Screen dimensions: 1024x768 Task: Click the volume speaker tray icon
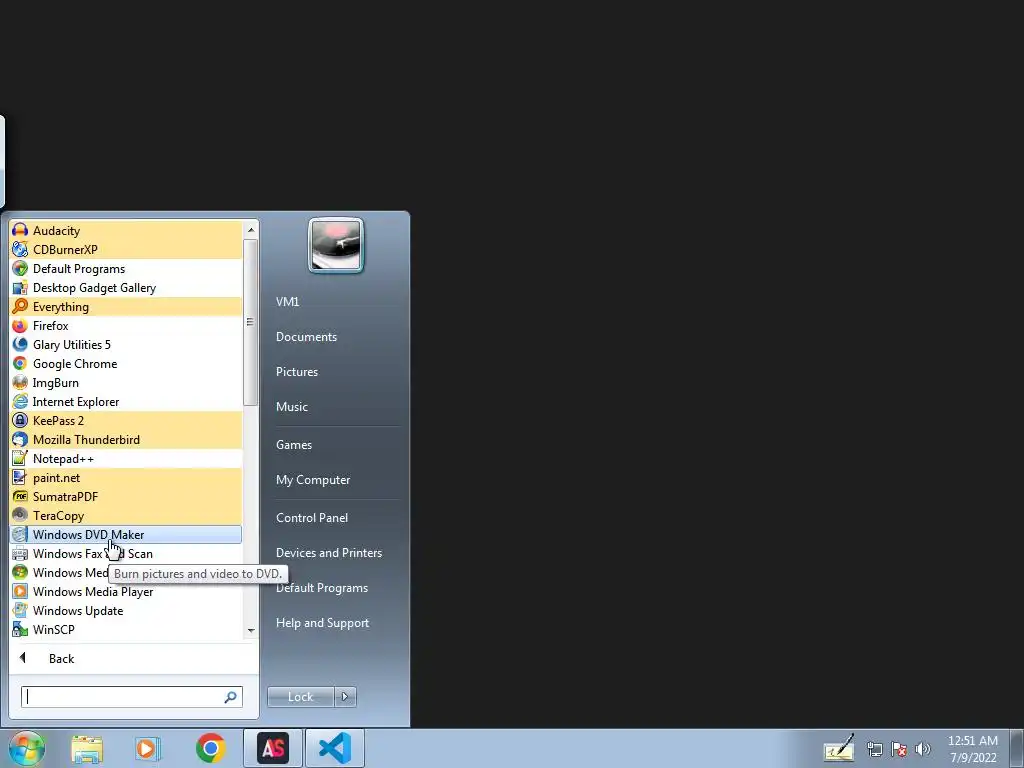click(922, 749)
